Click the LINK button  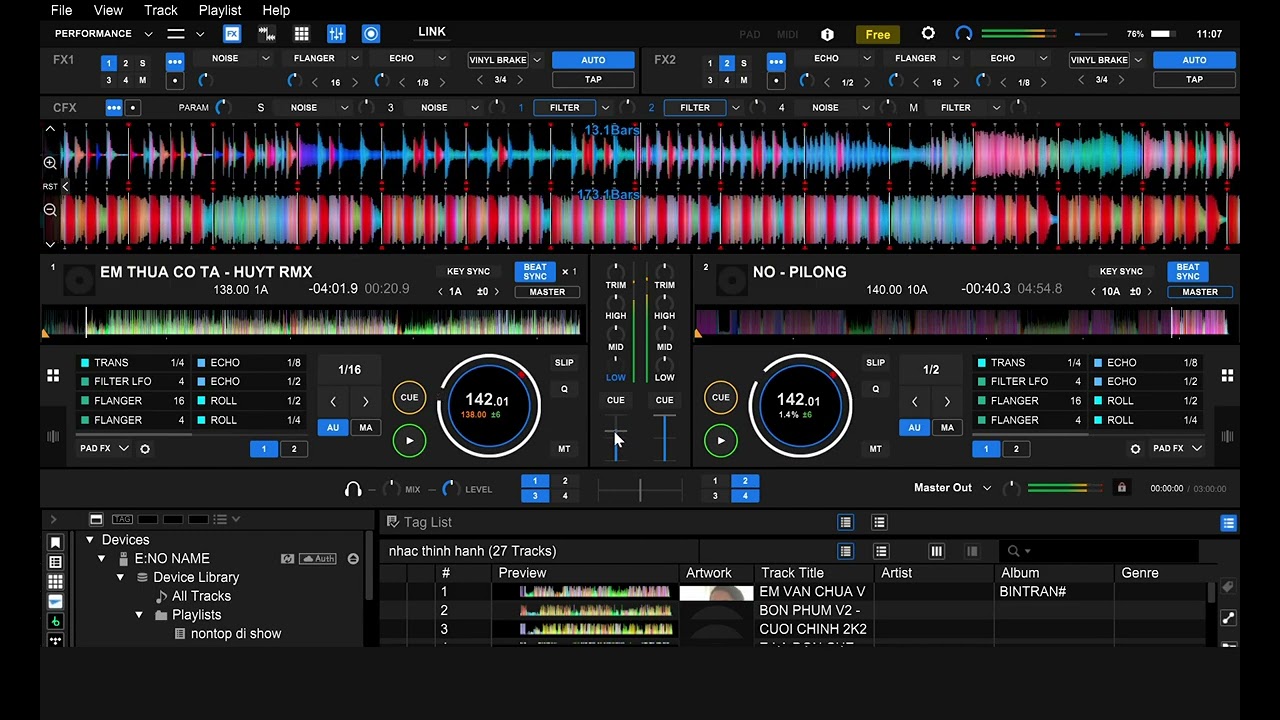click(x=432, y=32)
